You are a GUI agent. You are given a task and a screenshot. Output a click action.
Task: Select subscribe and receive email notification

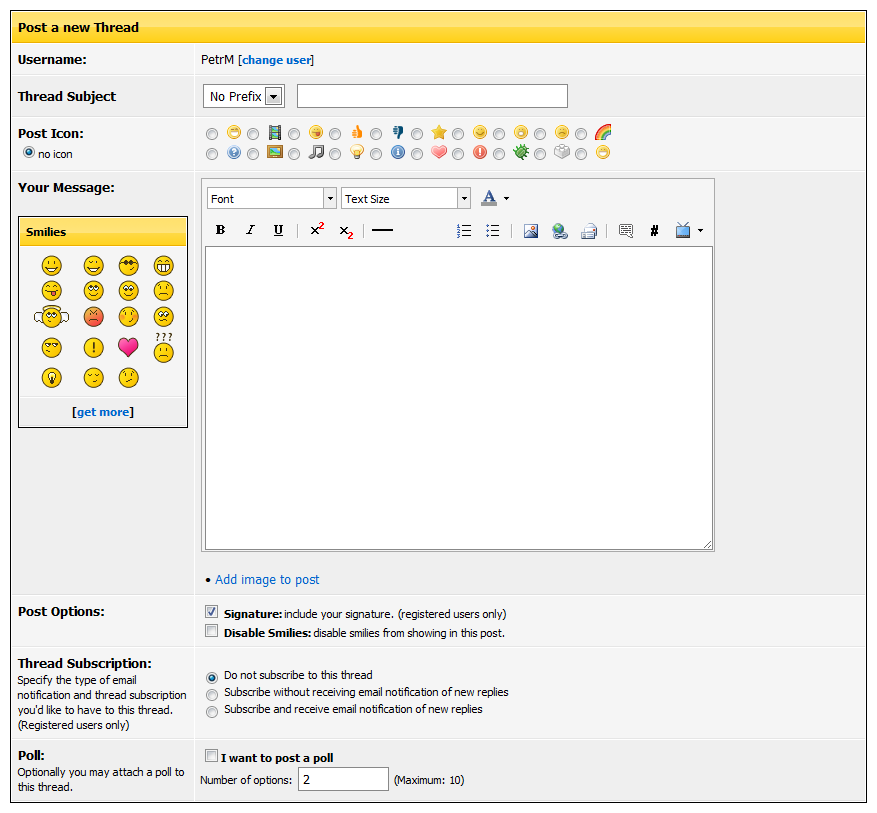(x=211, y=711)
